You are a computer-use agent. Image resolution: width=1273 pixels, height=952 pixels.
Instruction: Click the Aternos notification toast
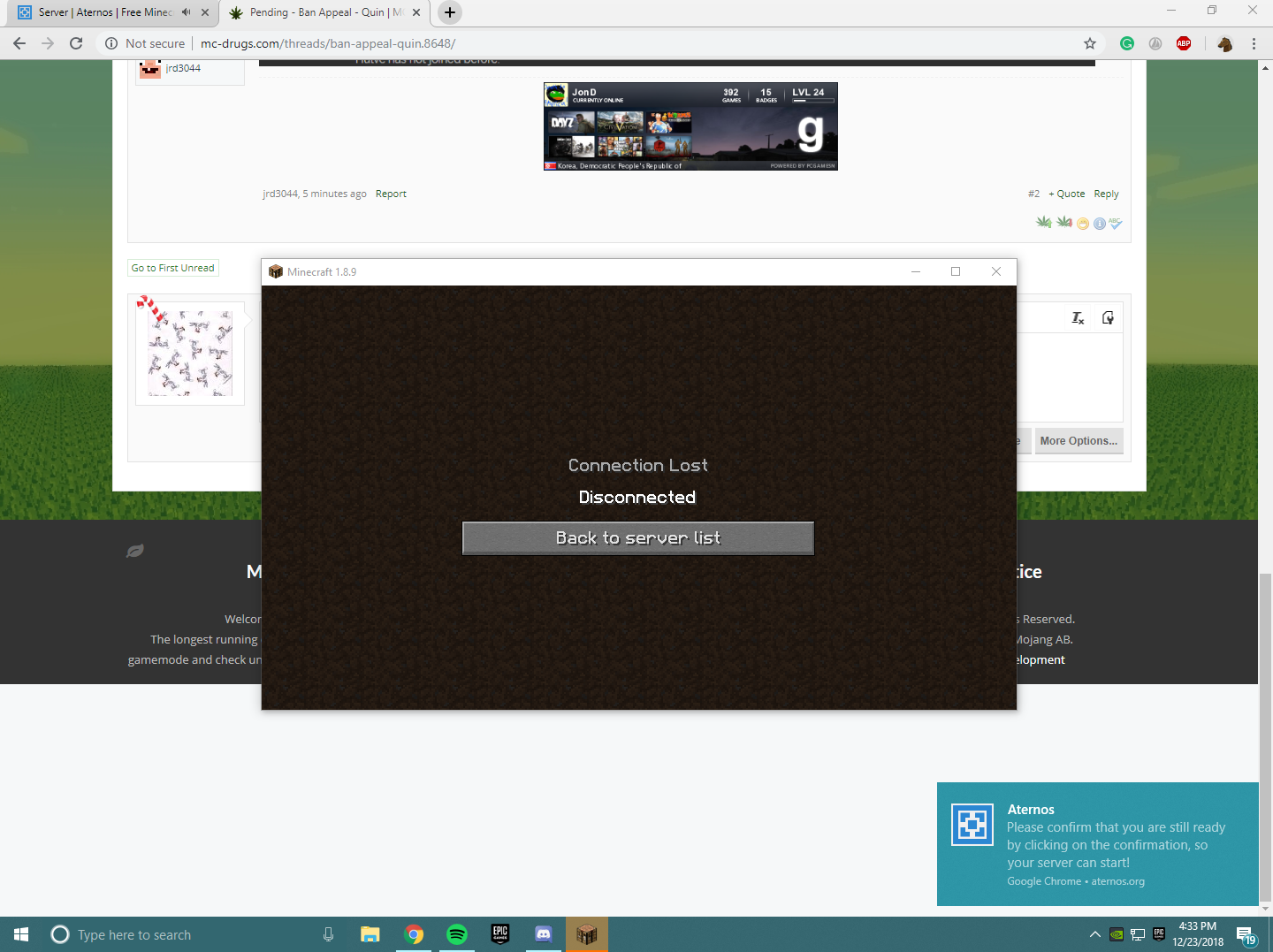pyautogui.click(x=1098, y=844)
